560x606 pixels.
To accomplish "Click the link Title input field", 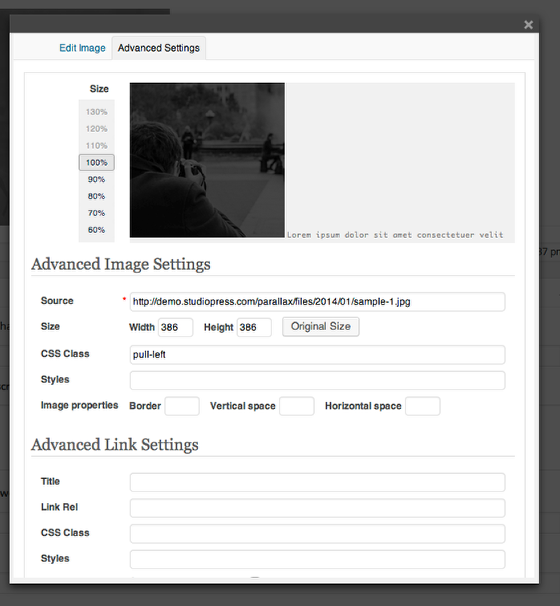I will (317, 482).
